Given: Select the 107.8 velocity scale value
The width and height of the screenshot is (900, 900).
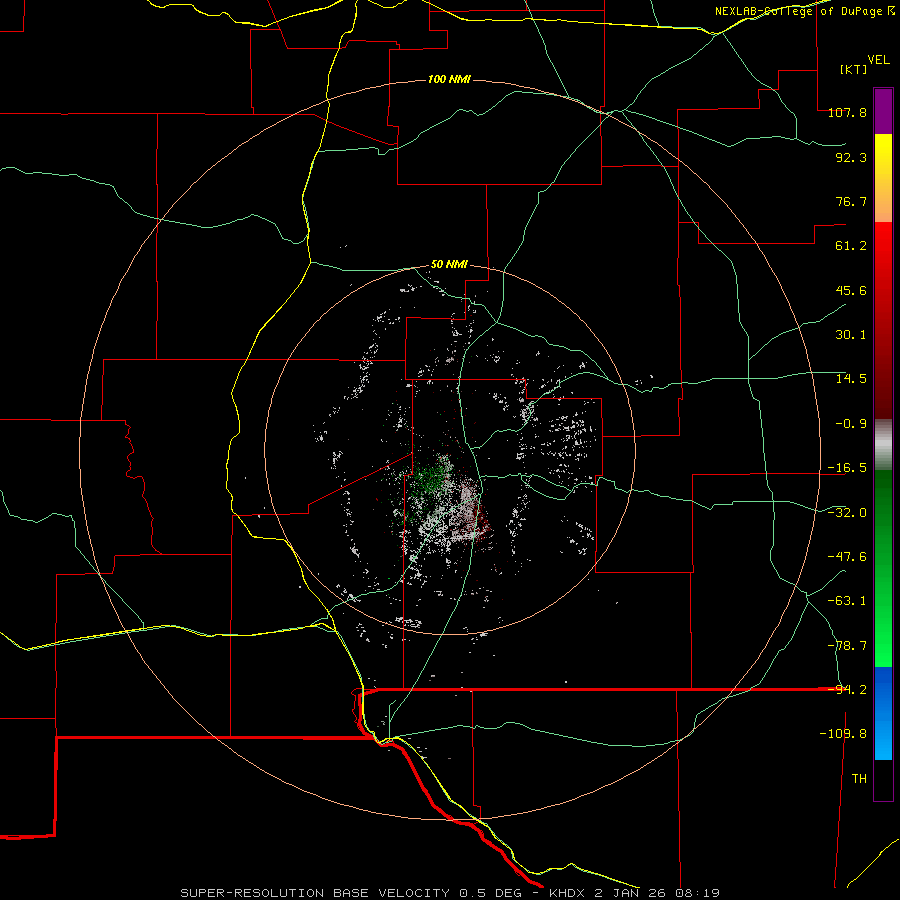Looking at the screenshot, I should [847, 112].
